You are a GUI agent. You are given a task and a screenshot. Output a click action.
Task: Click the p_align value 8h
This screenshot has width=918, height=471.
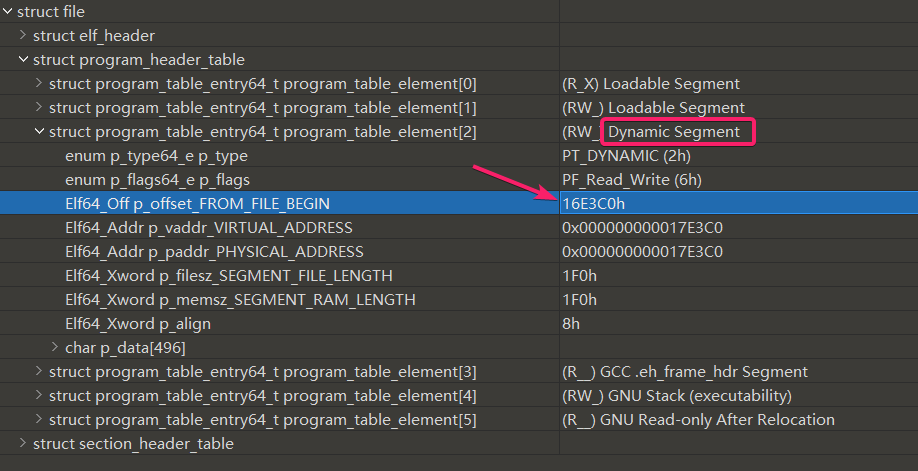571,324
